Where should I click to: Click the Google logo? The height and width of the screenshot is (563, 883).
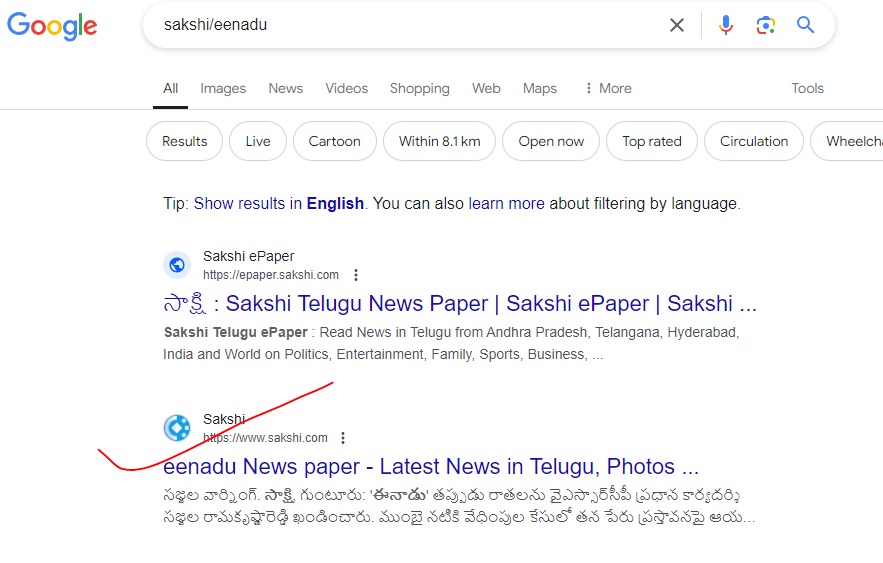point(52,26)
